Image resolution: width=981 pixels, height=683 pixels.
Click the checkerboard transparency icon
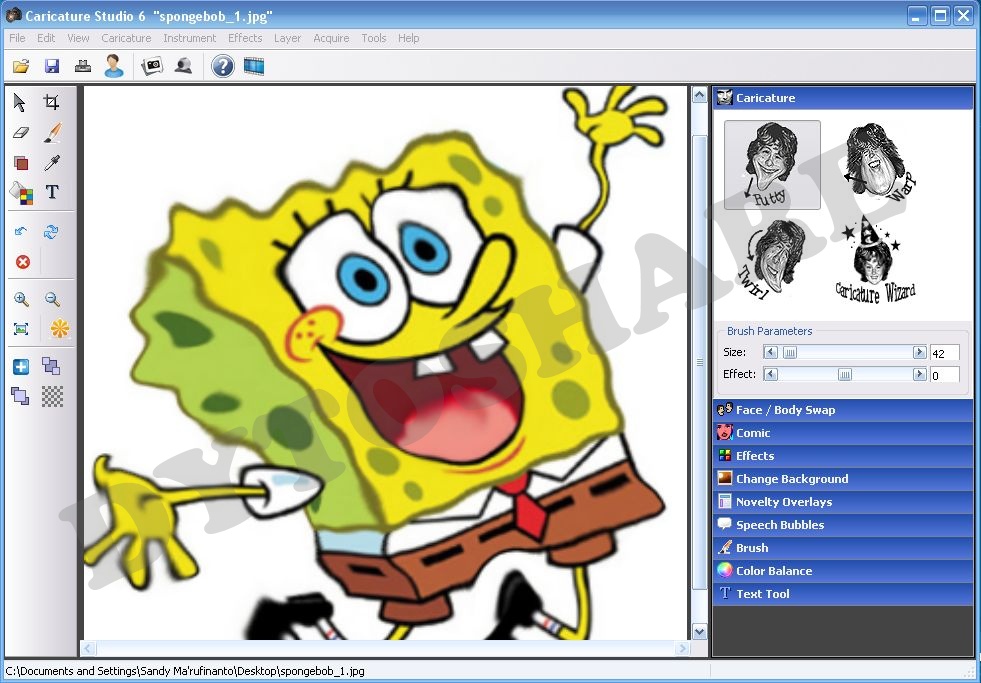tap(53, 396)
